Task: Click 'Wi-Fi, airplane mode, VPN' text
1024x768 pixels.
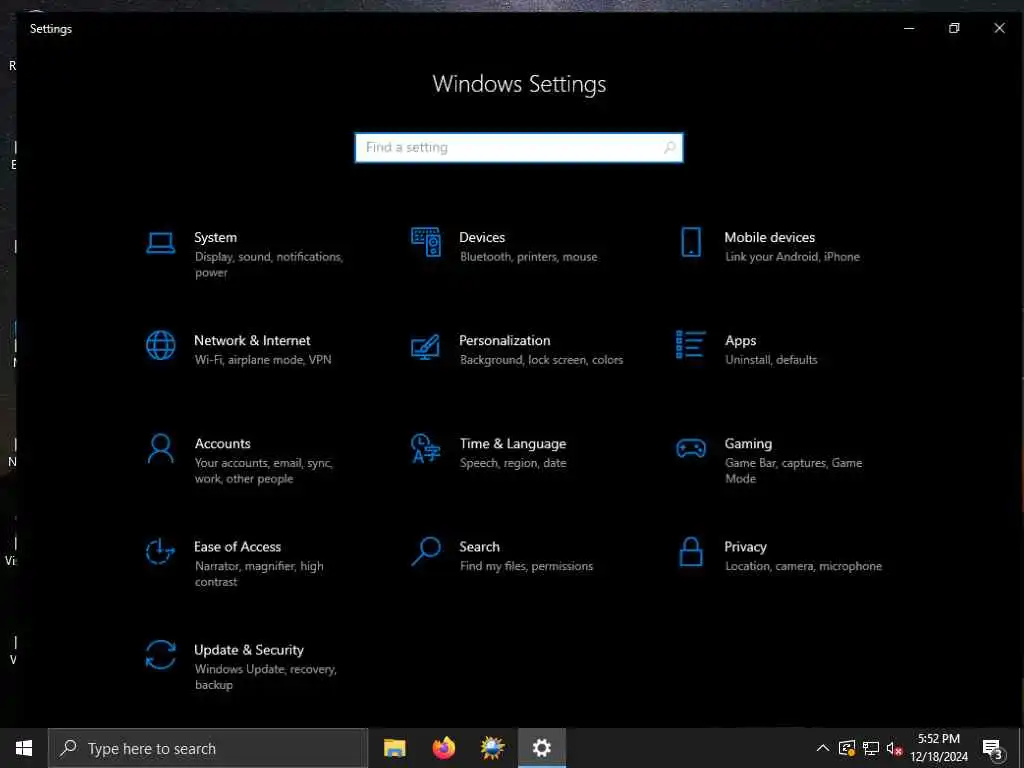Action: coord(263,360)
